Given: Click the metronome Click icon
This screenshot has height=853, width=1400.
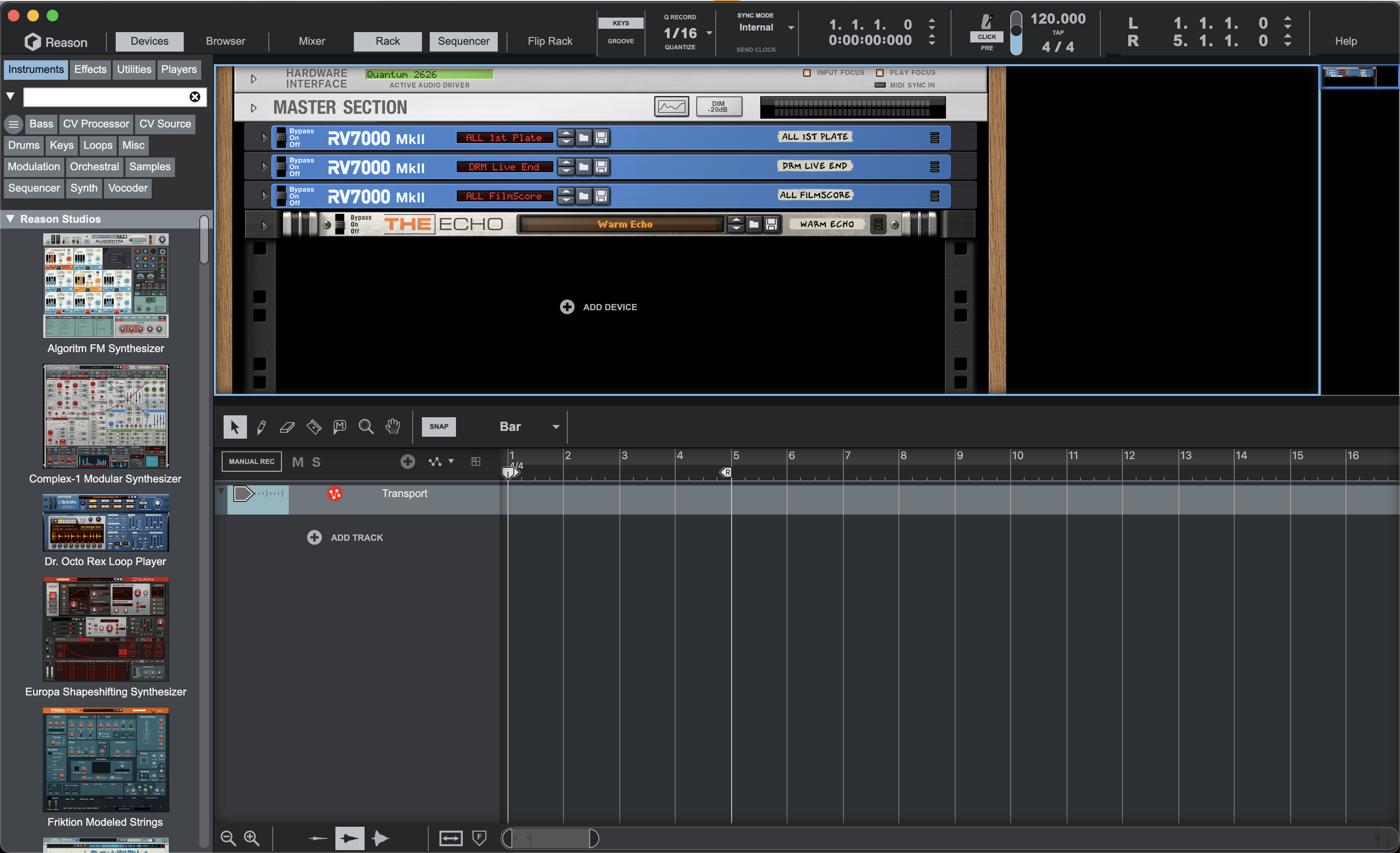Looking at the screenshot, I should click(987, 23).
